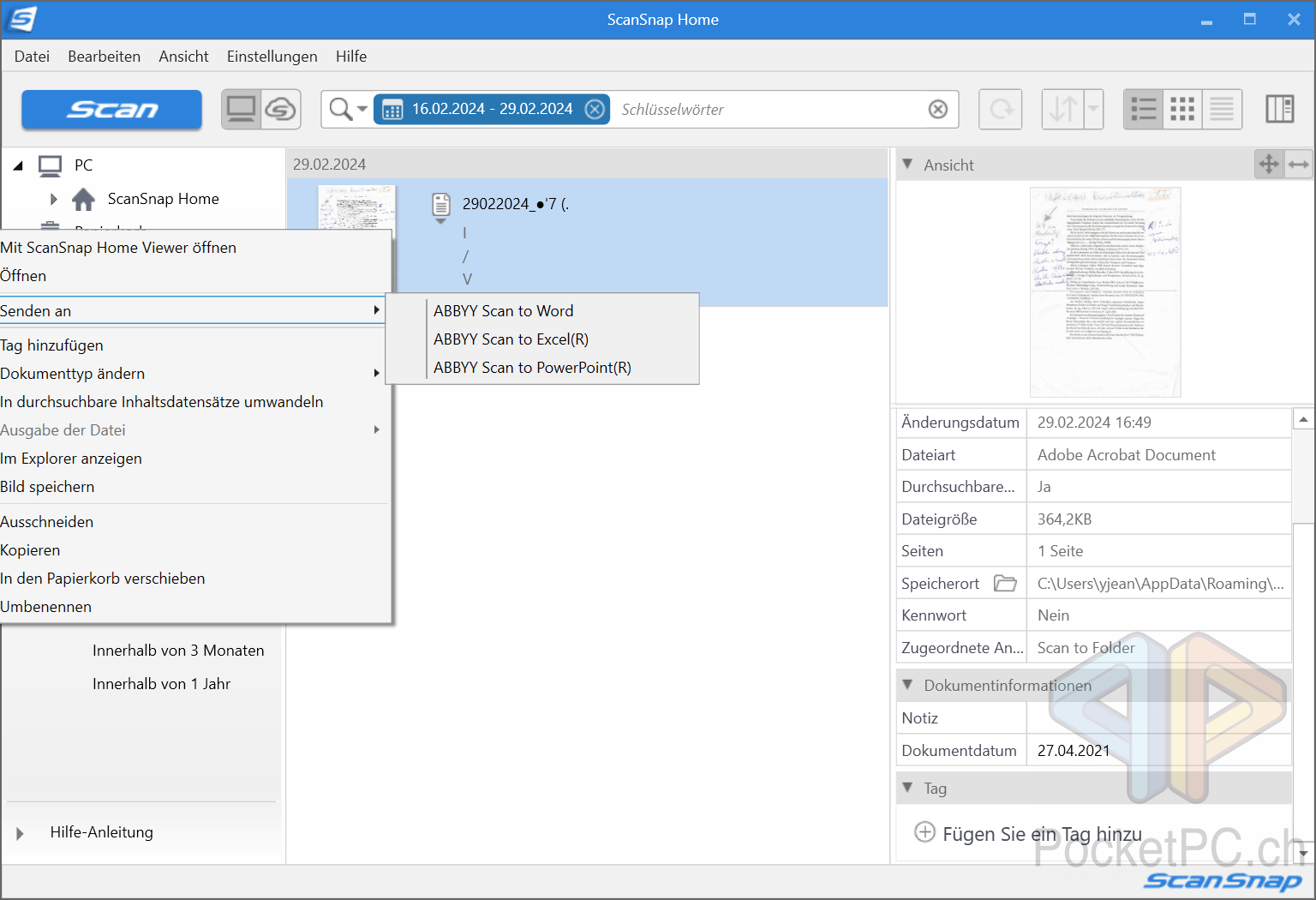Click the ScanSnap Home app logo icon
This screenshot has height=900, width=1316.
21,19
